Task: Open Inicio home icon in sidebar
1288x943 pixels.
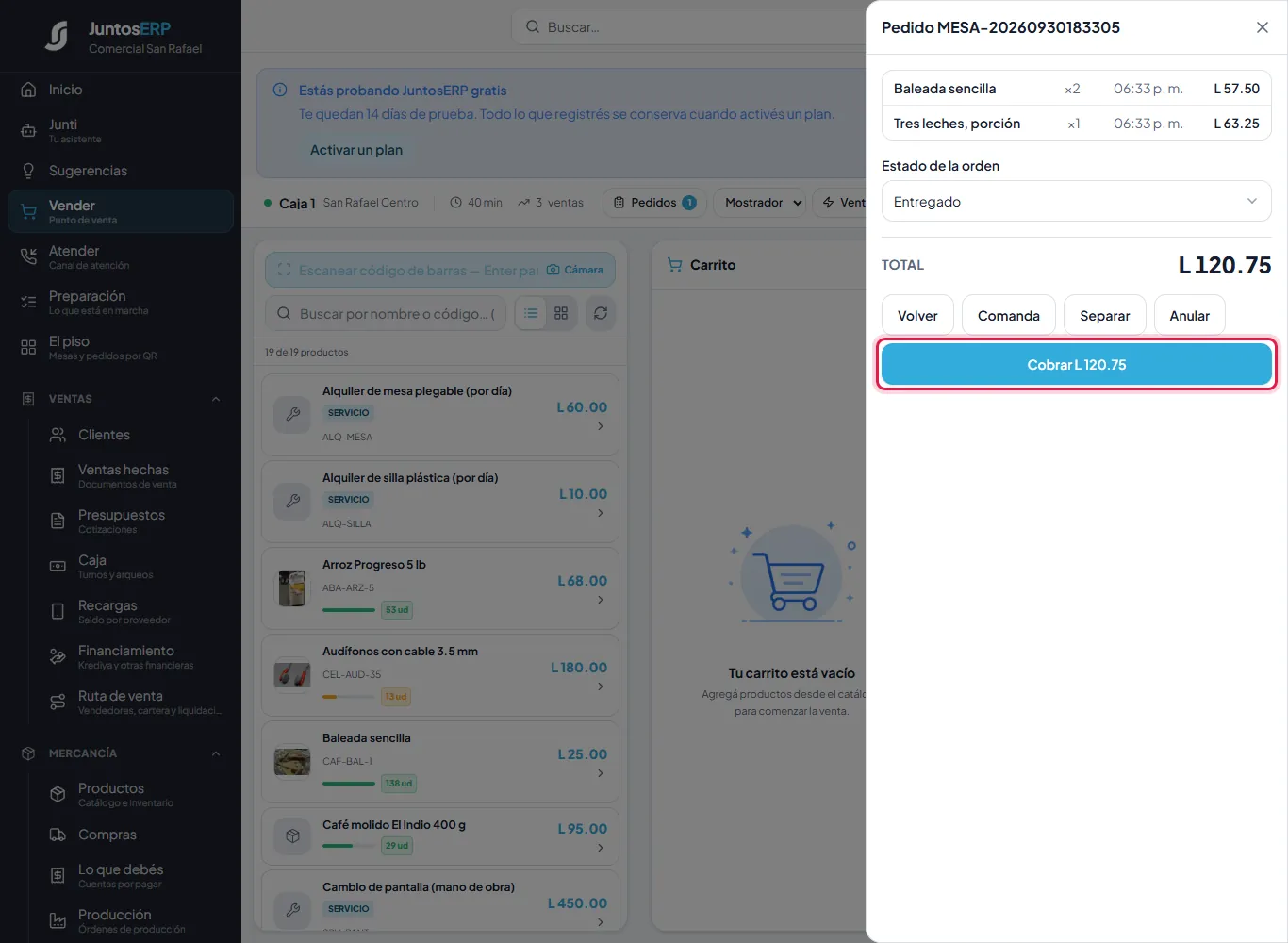Action: coord(28,90)
